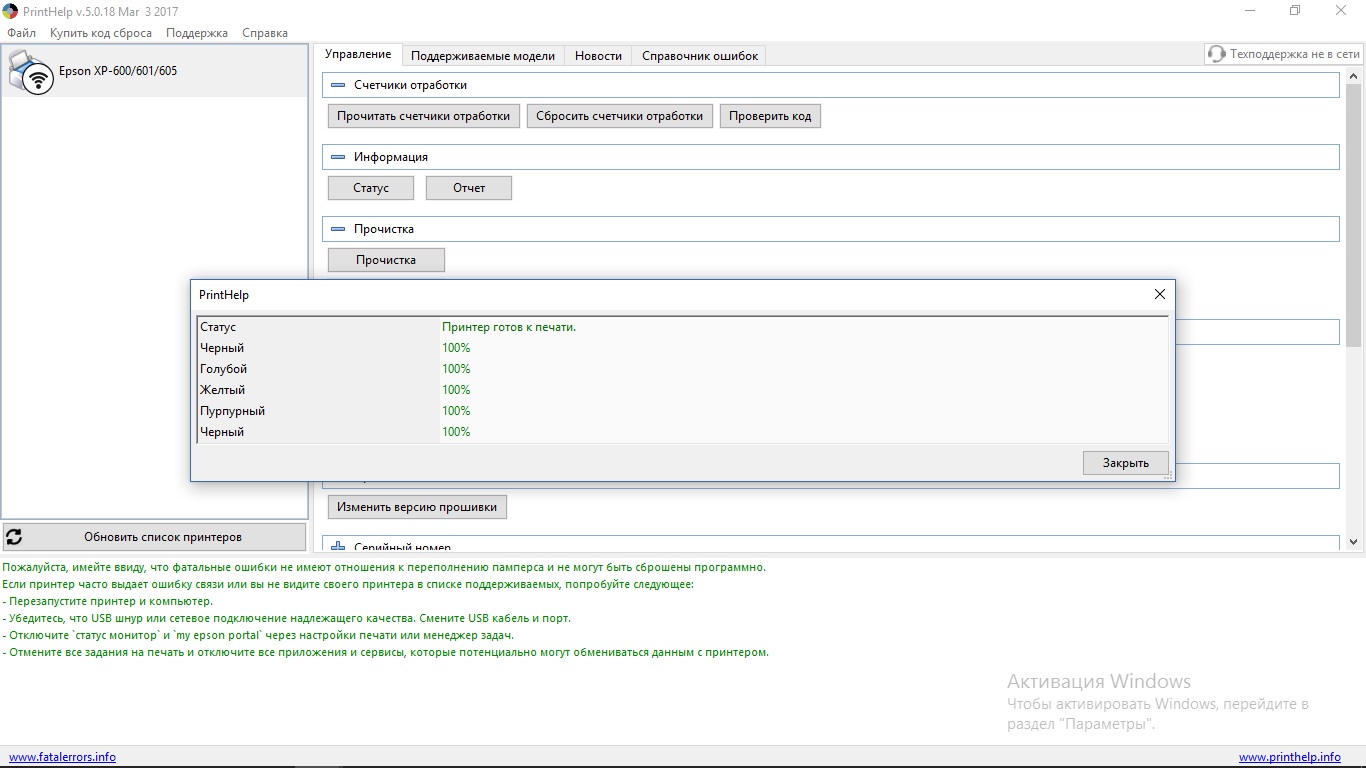The image size is (1366, 768).
Task: Close the PrintHelp status dialog with X
Action: click(x=1160, y=294)
